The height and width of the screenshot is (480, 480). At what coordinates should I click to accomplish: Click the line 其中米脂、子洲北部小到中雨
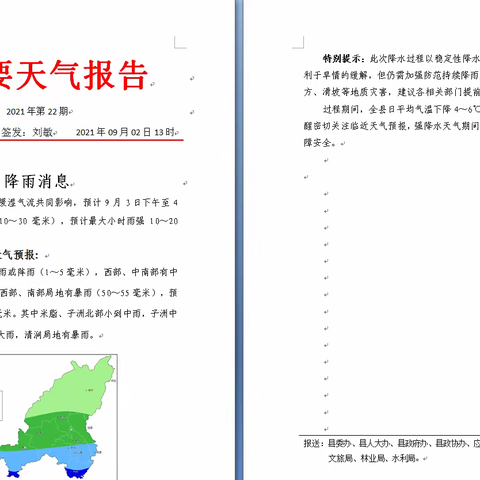[89, 314]
